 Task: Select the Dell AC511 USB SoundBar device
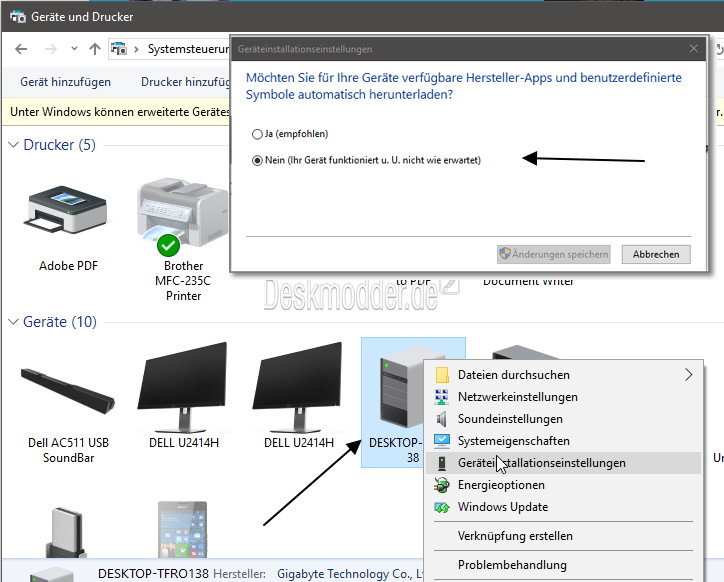pyautogui.click(x=68, y=392)
